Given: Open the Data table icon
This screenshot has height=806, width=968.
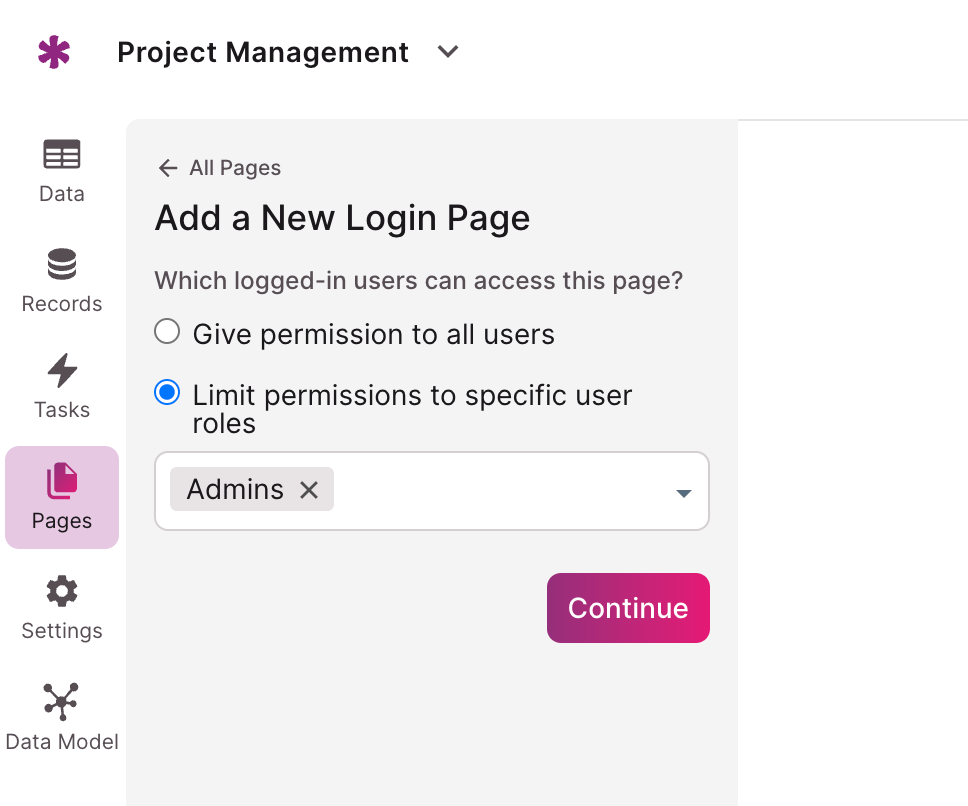Looking at the screenshot, I should tap(62, 155).
